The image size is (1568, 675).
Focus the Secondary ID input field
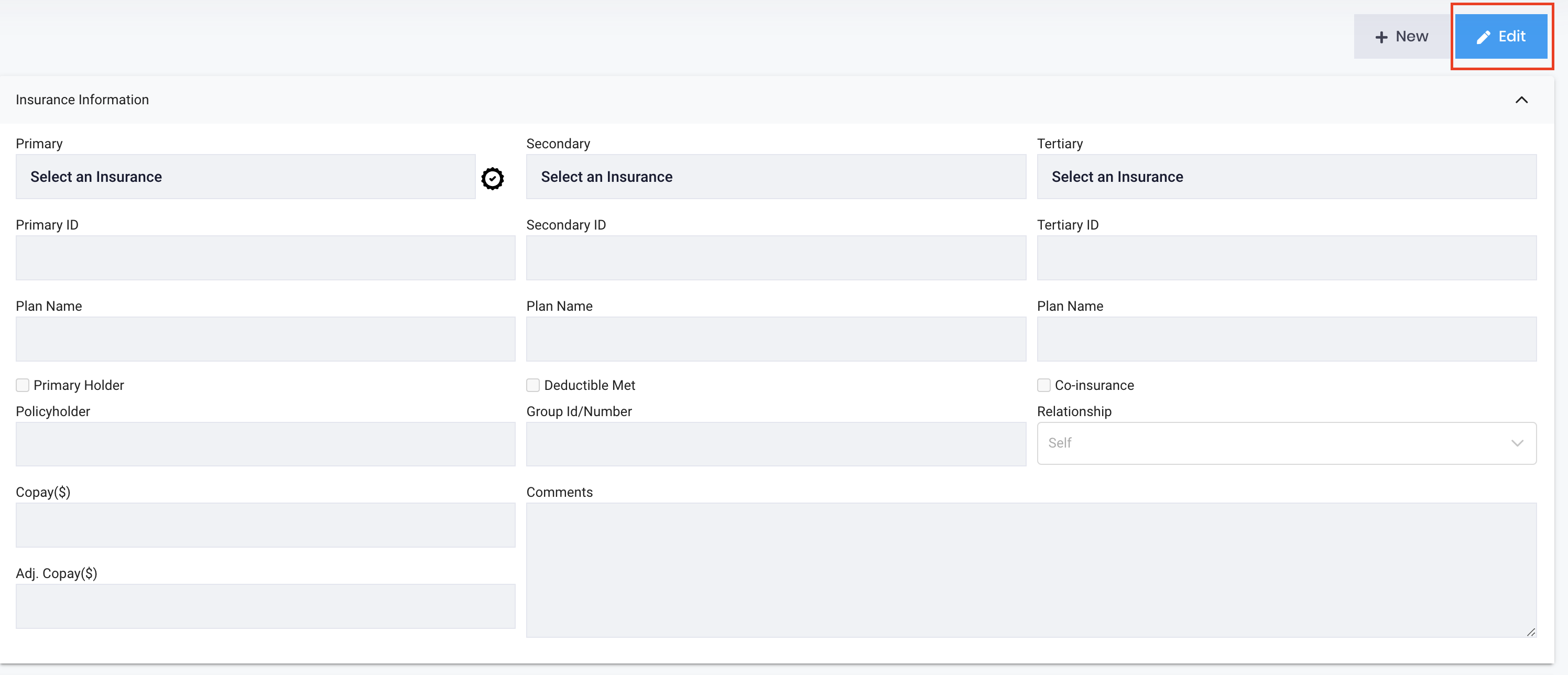point(776,258)
